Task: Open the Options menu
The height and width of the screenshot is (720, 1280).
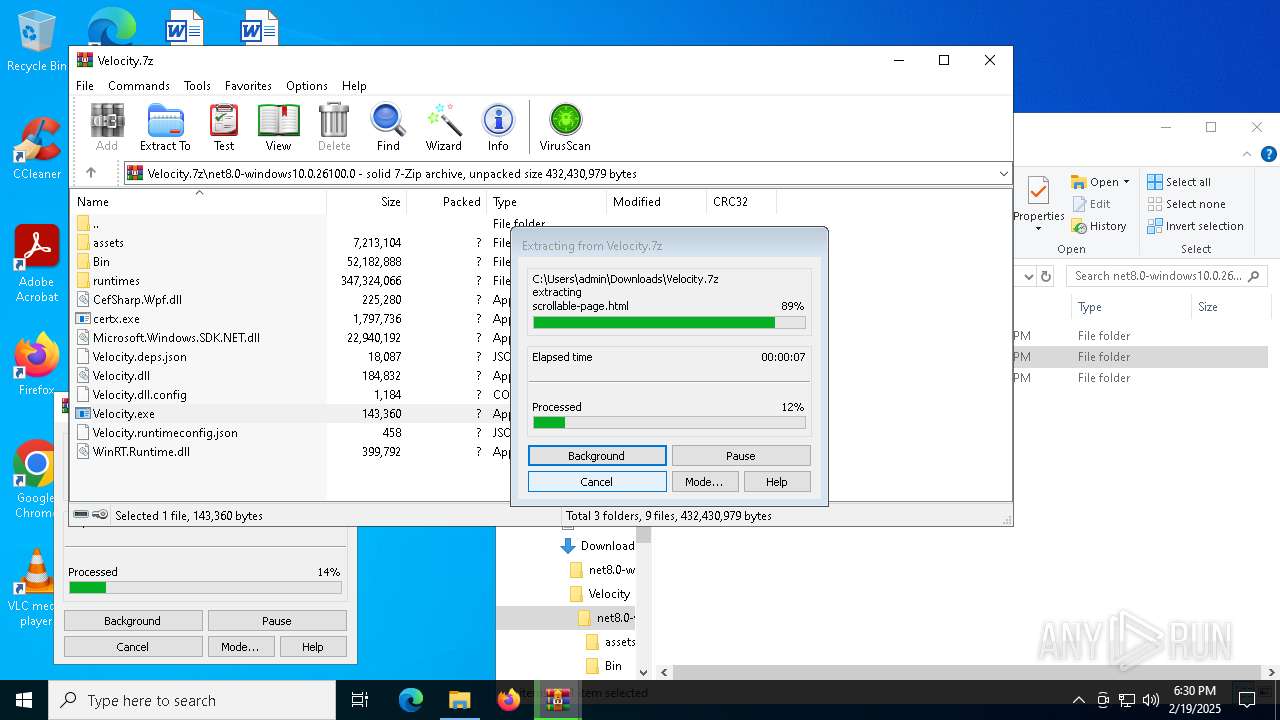Action: (x=307, y=86)
